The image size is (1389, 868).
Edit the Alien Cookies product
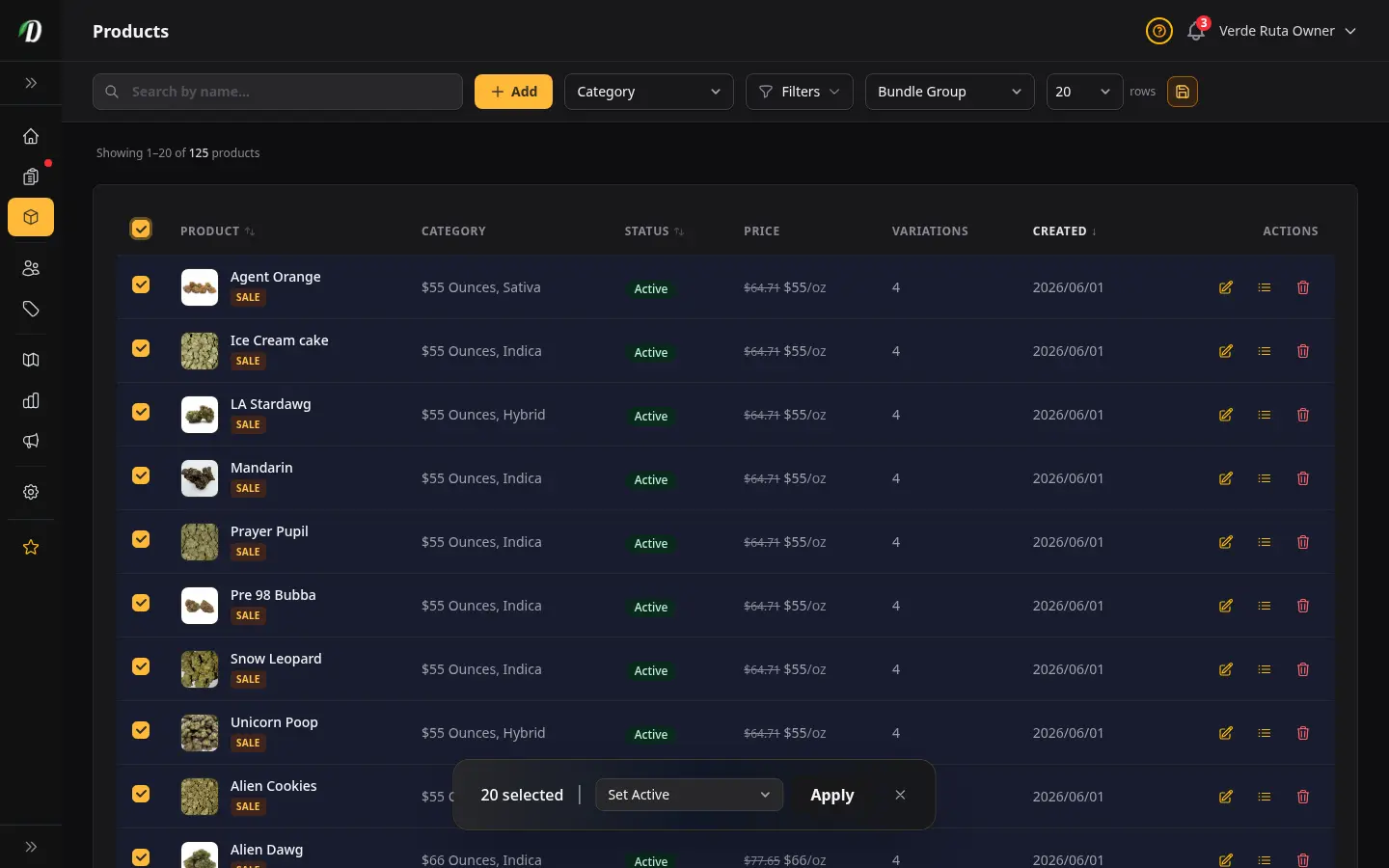tap(1226, 797)
